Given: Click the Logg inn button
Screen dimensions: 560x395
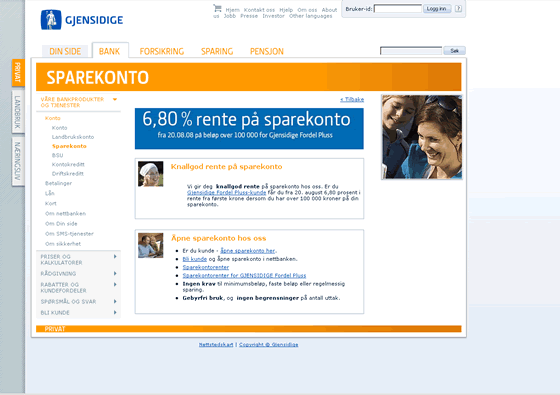Looking at the screenshot, I should [x=437, y=9].
